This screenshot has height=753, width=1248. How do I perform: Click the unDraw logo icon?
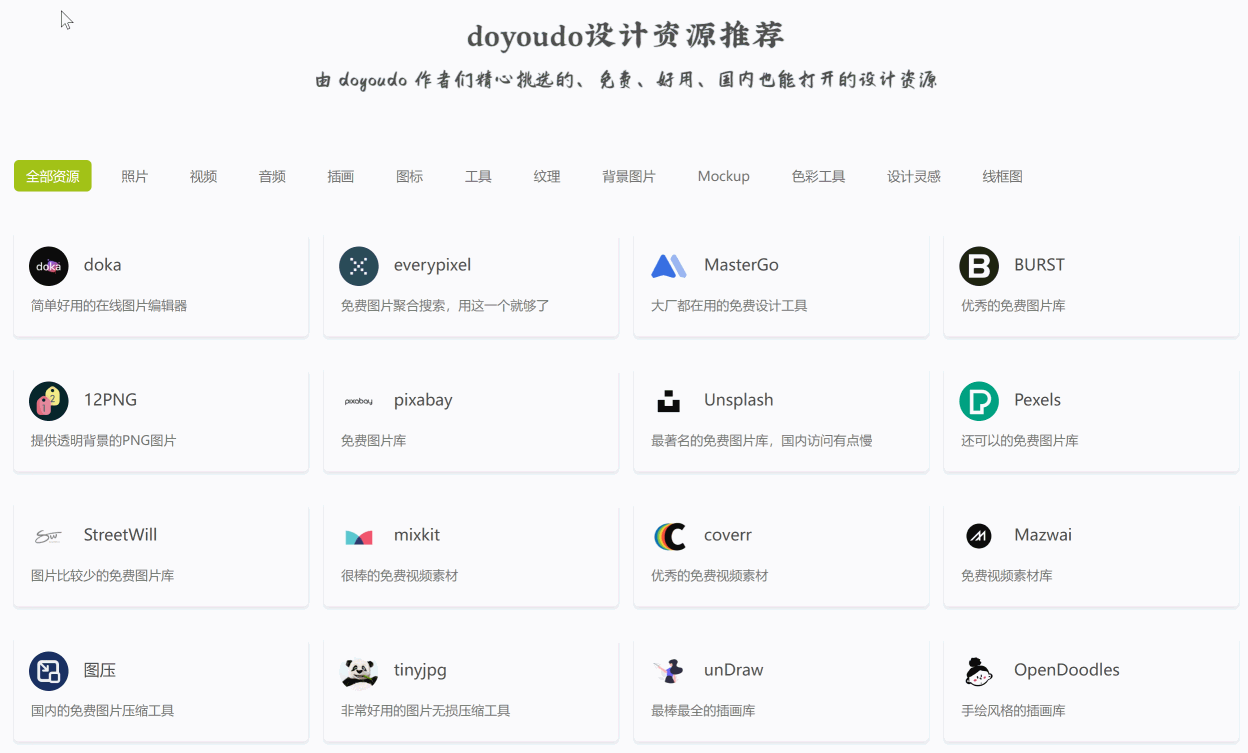pos(669,671)
